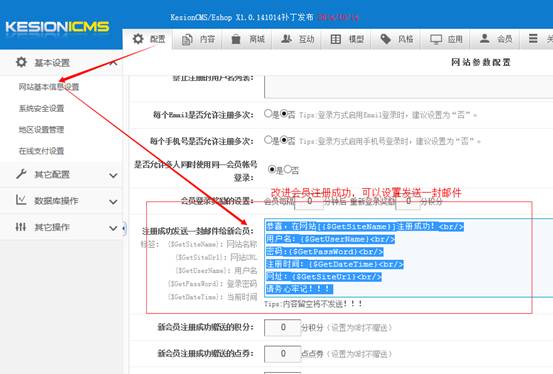Image resolution: width=553 pixels, height=374 pixels.
Task: Select 是 for Email multiple registration
Action: tap(268, 114)
